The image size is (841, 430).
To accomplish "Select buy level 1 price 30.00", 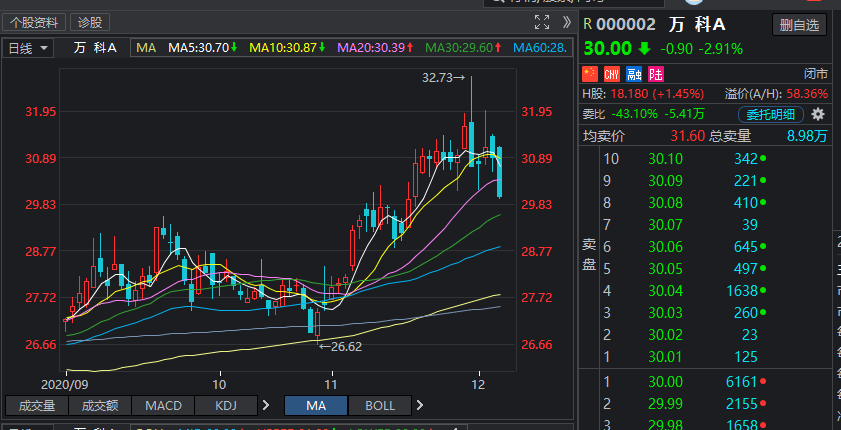I will click(666, 382).
